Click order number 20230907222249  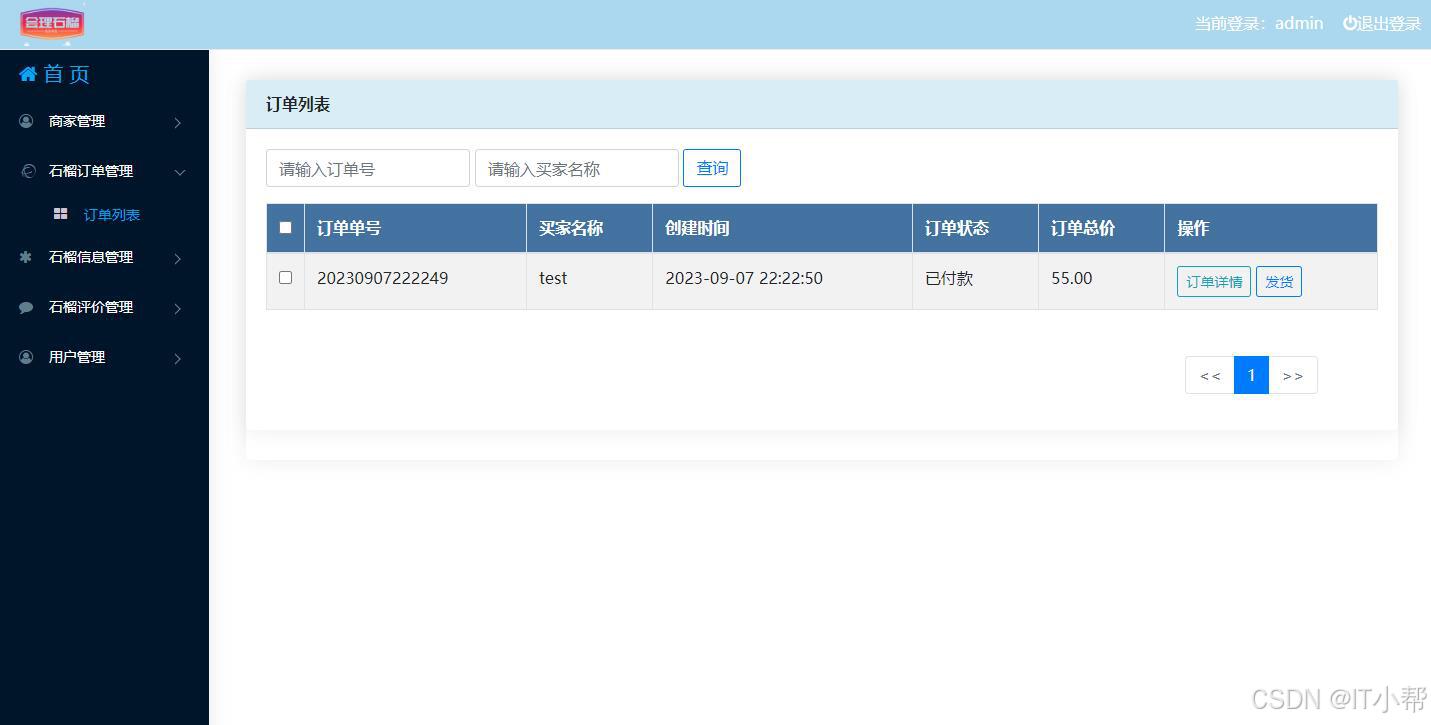point(382,278)
